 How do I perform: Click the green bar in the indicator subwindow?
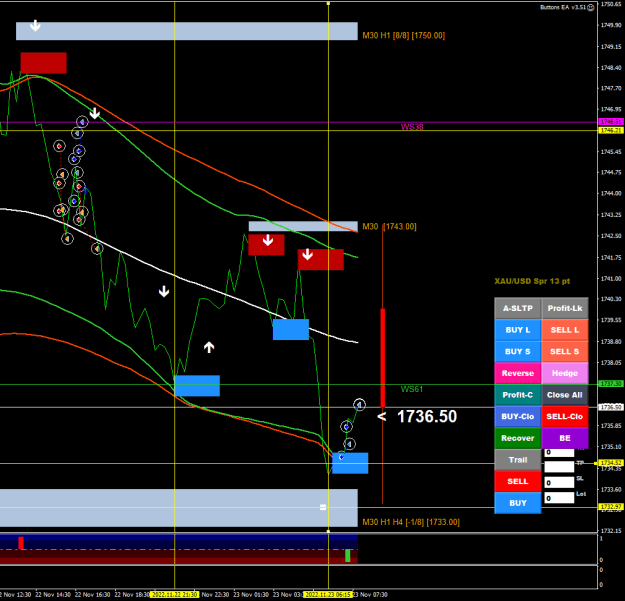point(348,556)
